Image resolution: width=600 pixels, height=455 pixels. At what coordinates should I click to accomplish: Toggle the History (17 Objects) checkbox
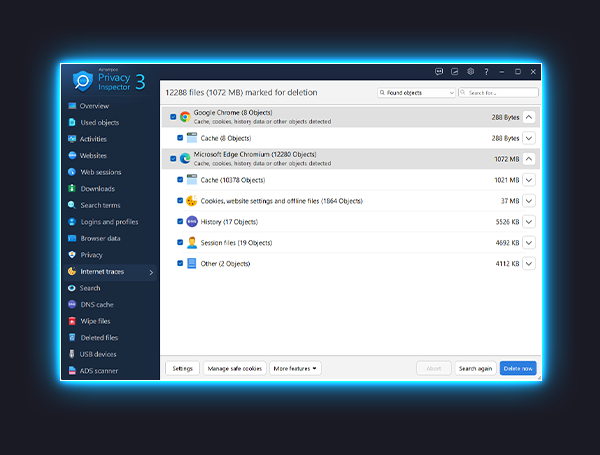180,222
